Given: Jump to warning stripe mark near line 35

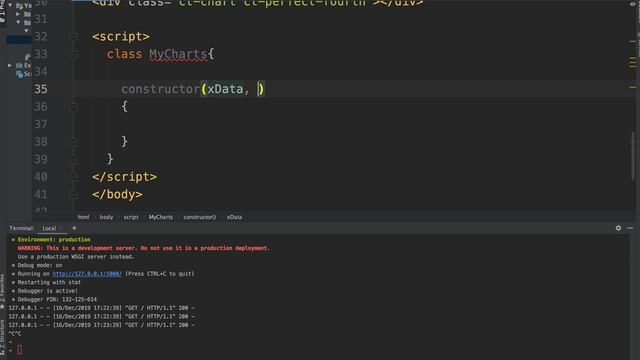Looking at the screenshot, I should coord(632,87).
